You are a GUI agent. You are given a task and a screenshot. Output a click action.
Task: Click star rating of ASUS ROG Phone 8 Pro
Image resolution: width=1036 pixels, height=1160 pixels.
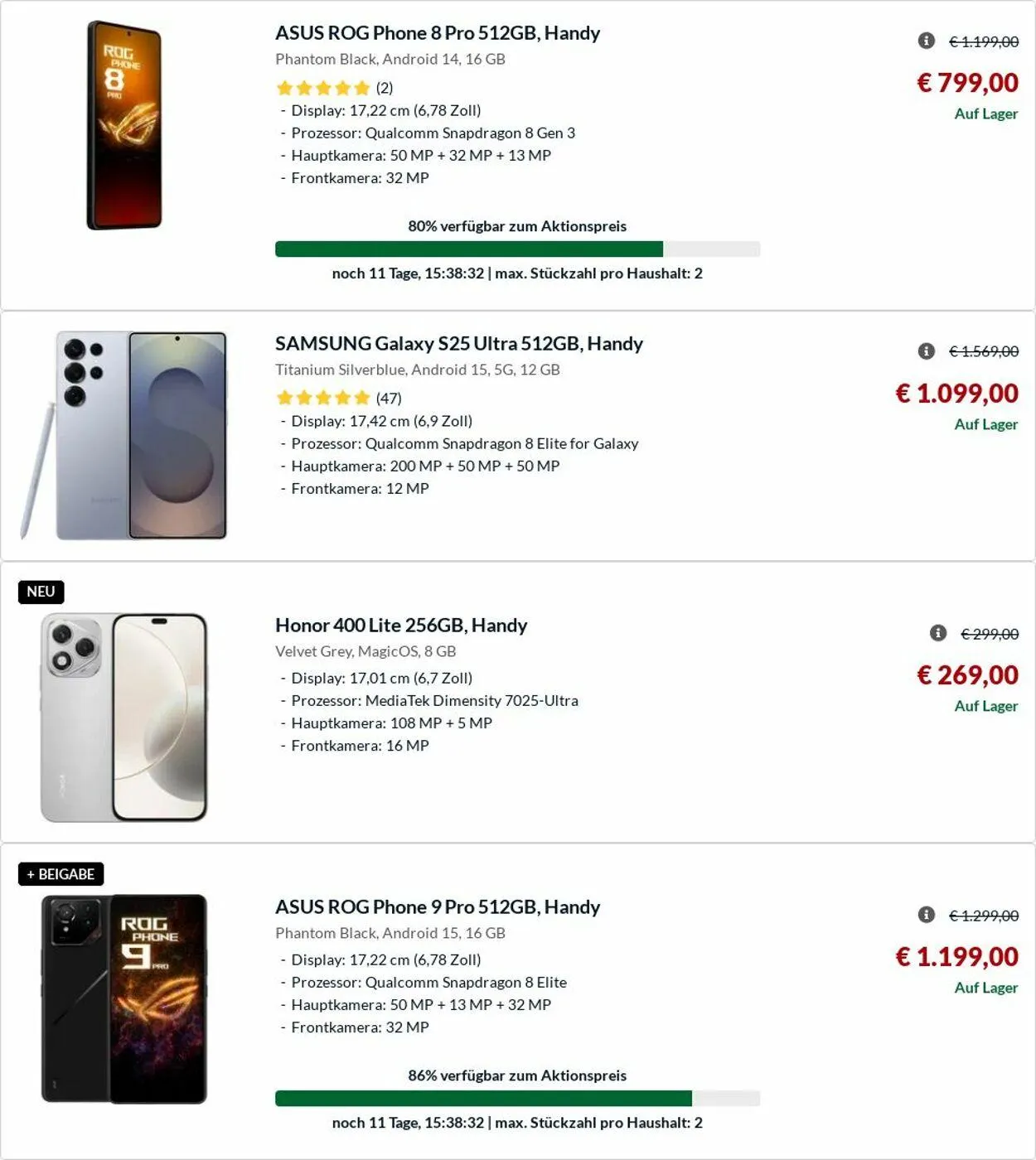323,88
